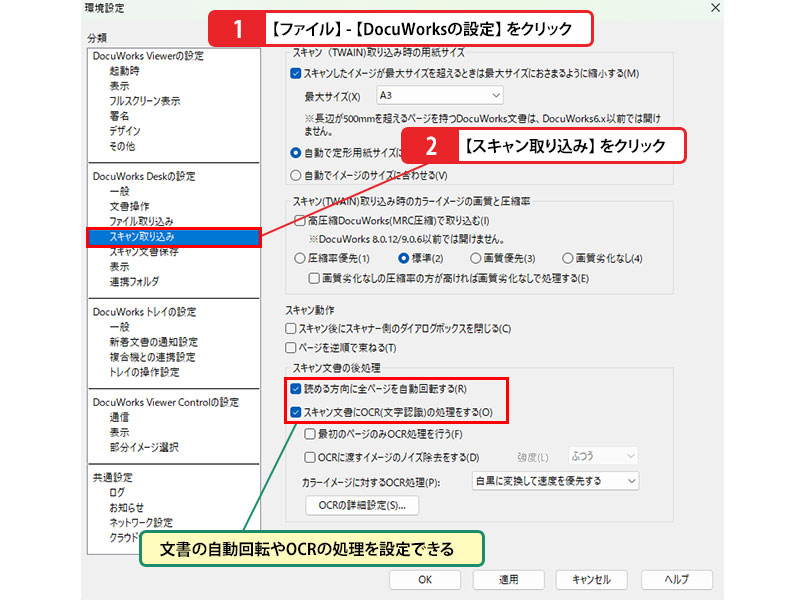Choose 画質優先(3) radio button
800x600 pixels.
pyautogui.click(x=476, y=258)
